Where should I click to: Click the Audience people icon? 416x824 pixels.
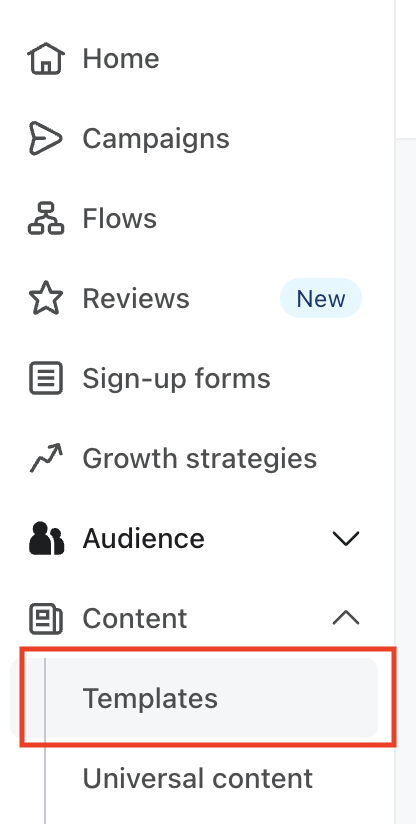[46, 538]
